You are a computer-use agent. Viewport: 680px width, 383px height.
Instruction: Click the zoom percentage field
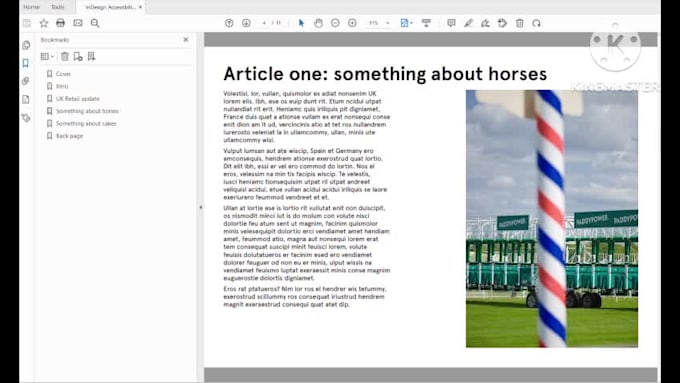(x=374, y=23)
